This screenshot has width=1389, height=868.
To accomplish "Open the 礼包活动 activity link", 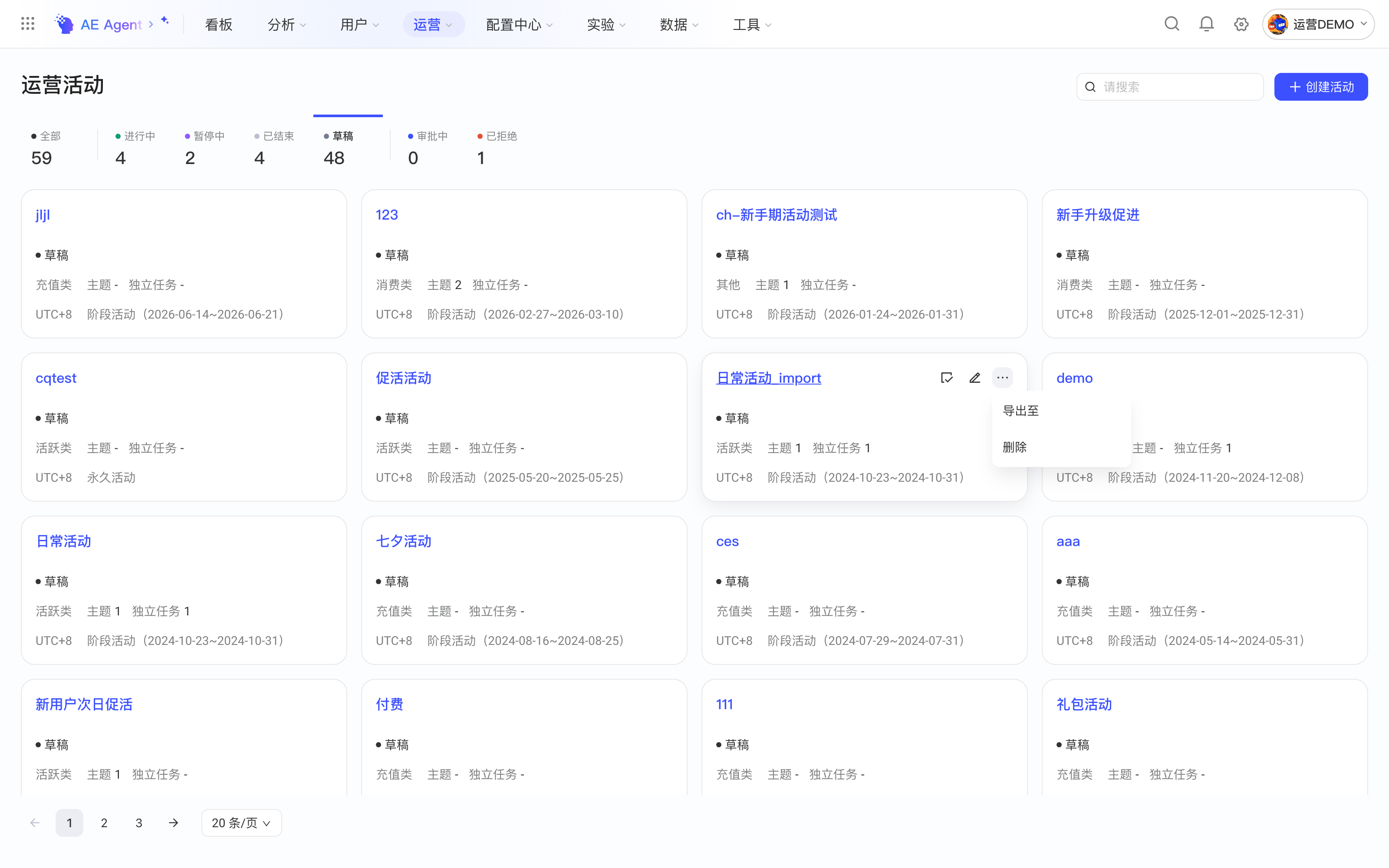I will tap(1084, 704).
